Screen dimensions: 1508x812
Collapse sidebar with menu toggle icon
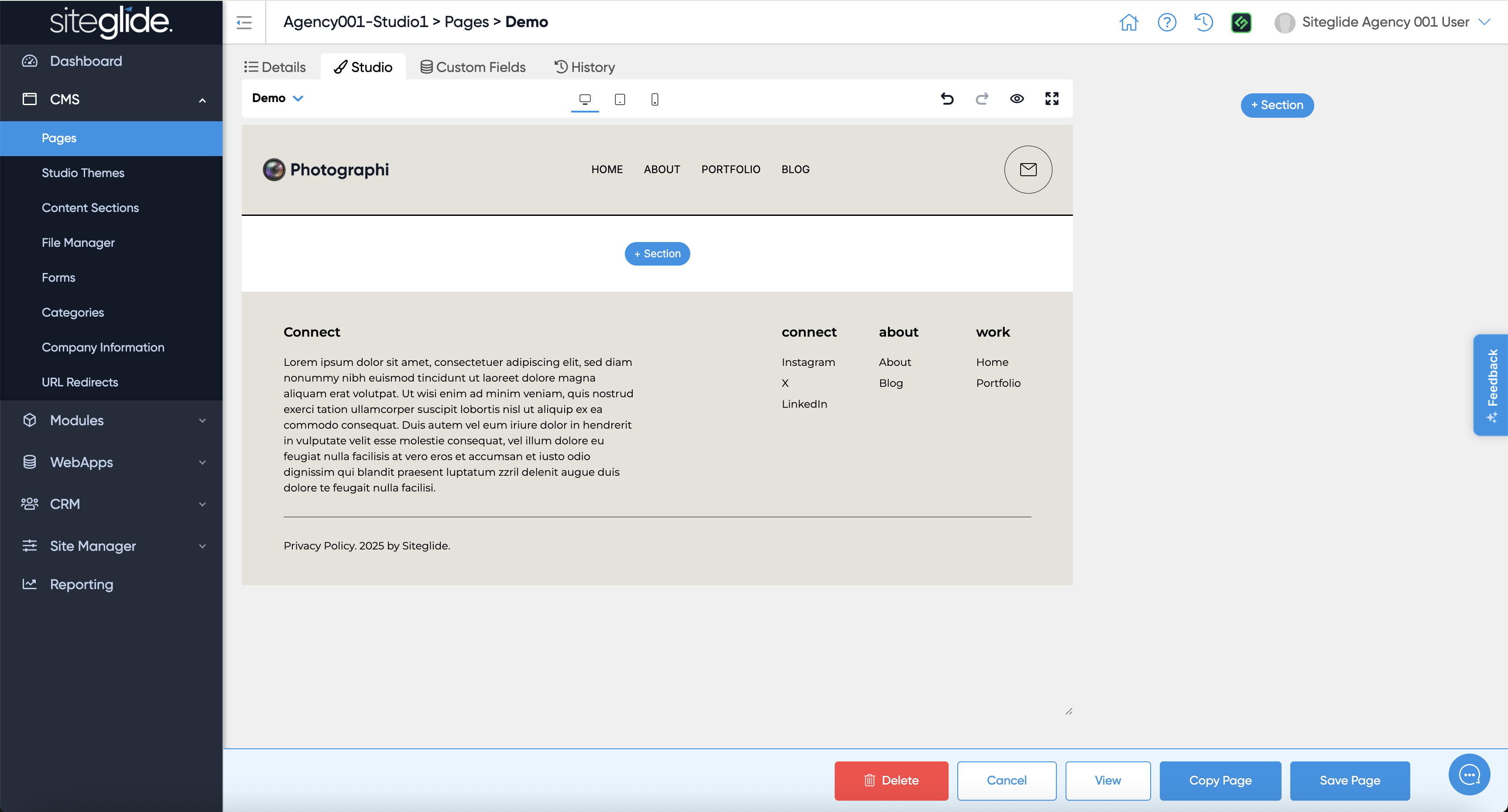pyautogui.click(x=244, y=22)
